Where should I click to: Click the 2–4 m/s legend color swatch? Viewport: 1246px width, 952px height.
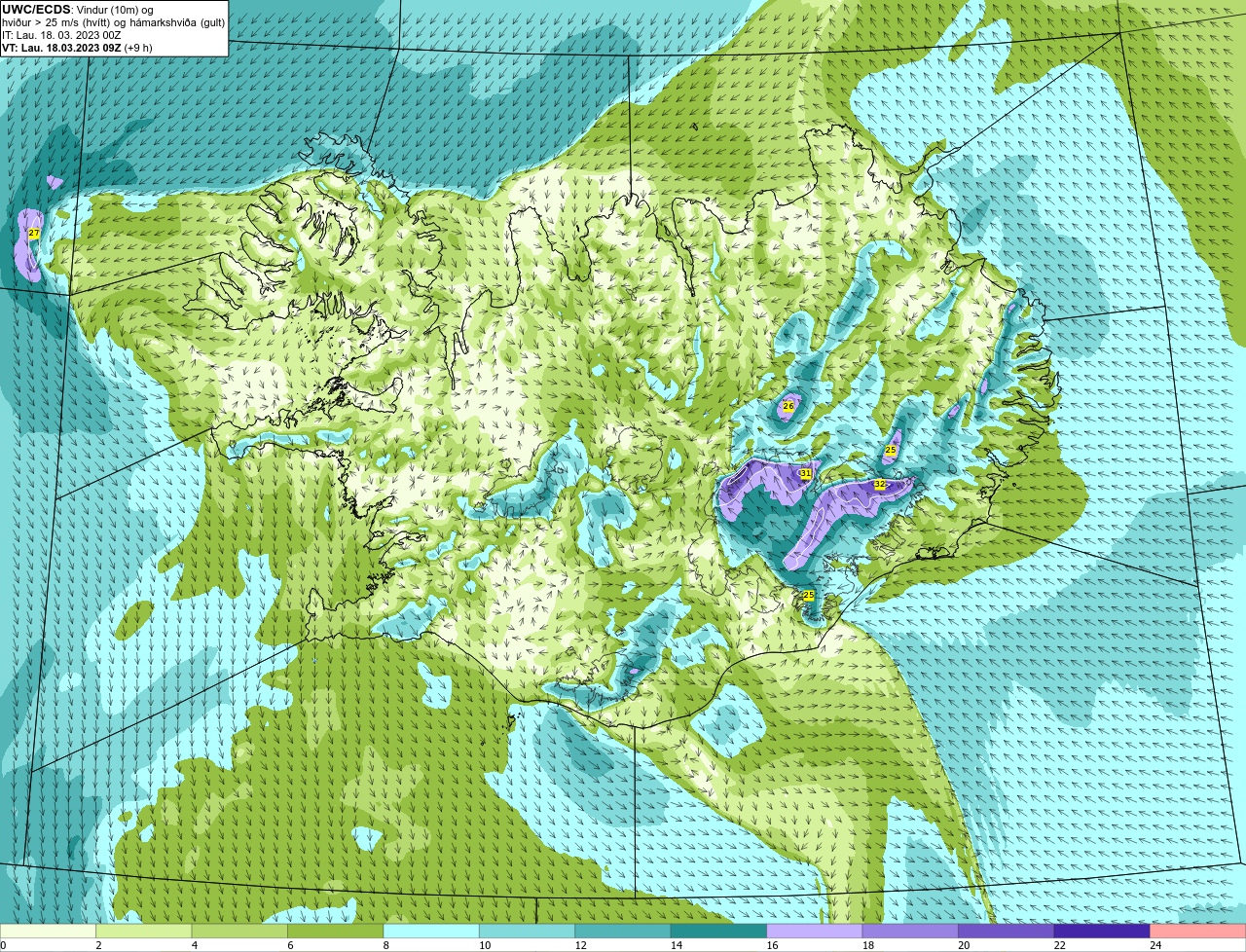click(144, 932)
